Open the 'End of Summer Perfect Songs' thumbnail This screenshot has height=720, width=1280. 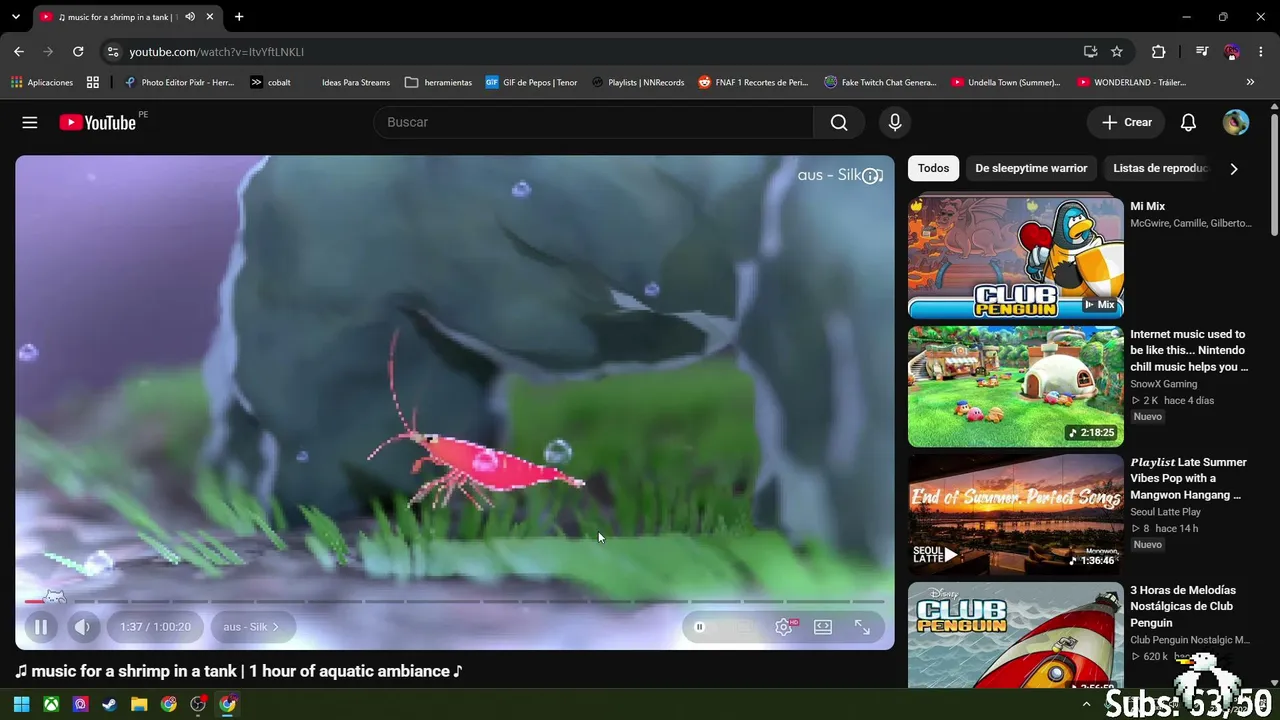coord(1016,514)
